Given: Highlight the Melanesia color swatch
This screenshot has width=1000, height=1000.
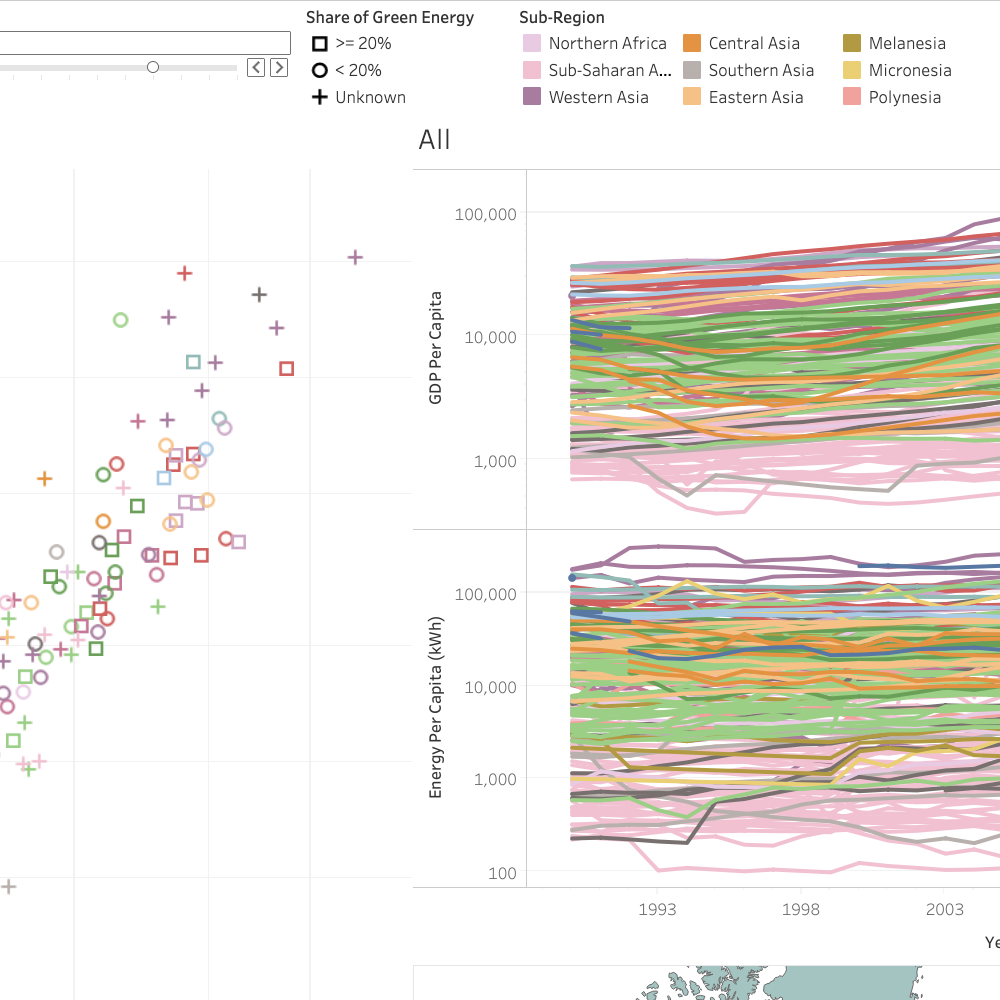Looking at the screenshot, I should pyautogui.click(x=852, y=43).
